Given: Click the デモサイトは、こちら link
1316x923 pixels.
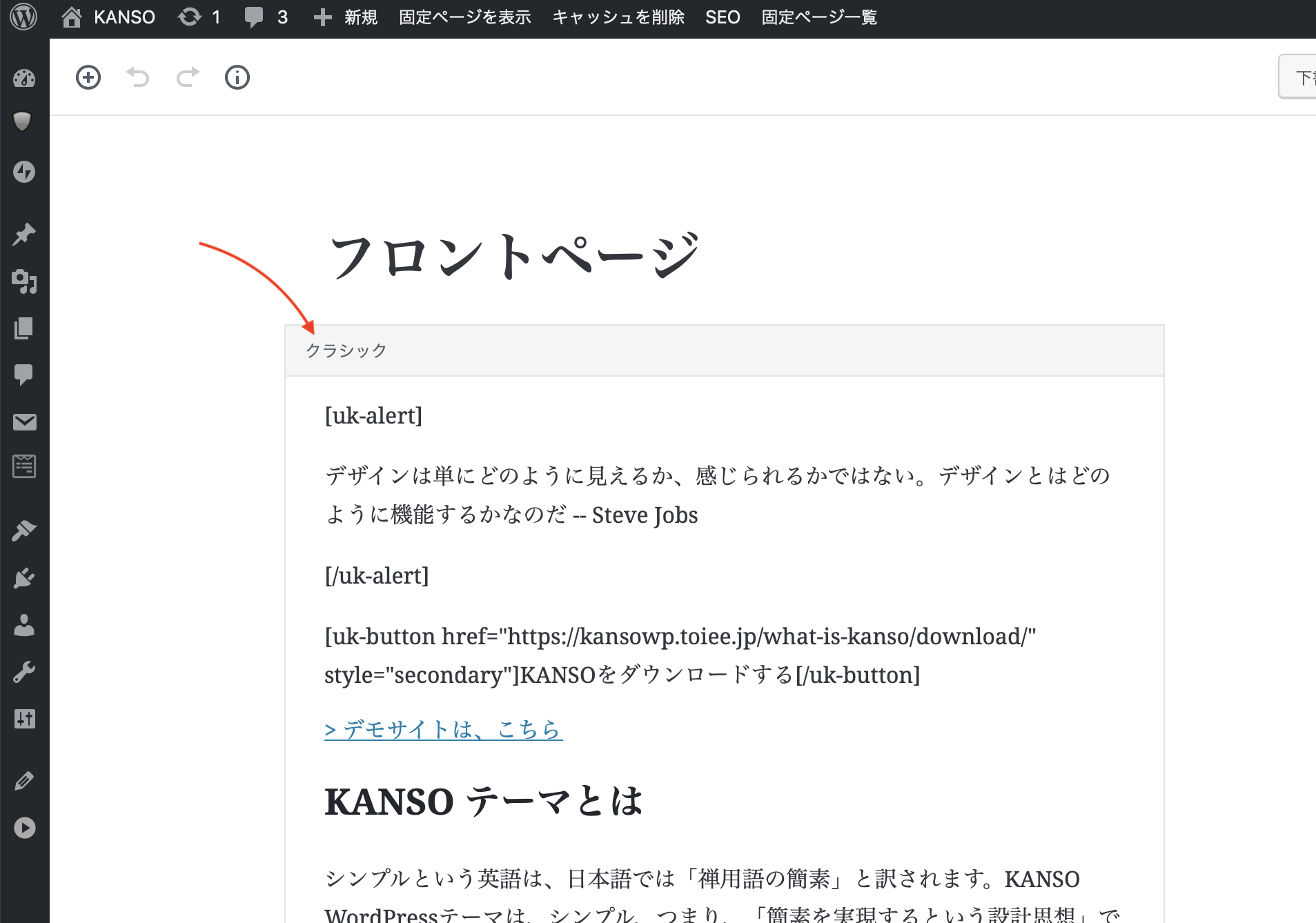Looking at the screenshot, I should click(444, 729).
